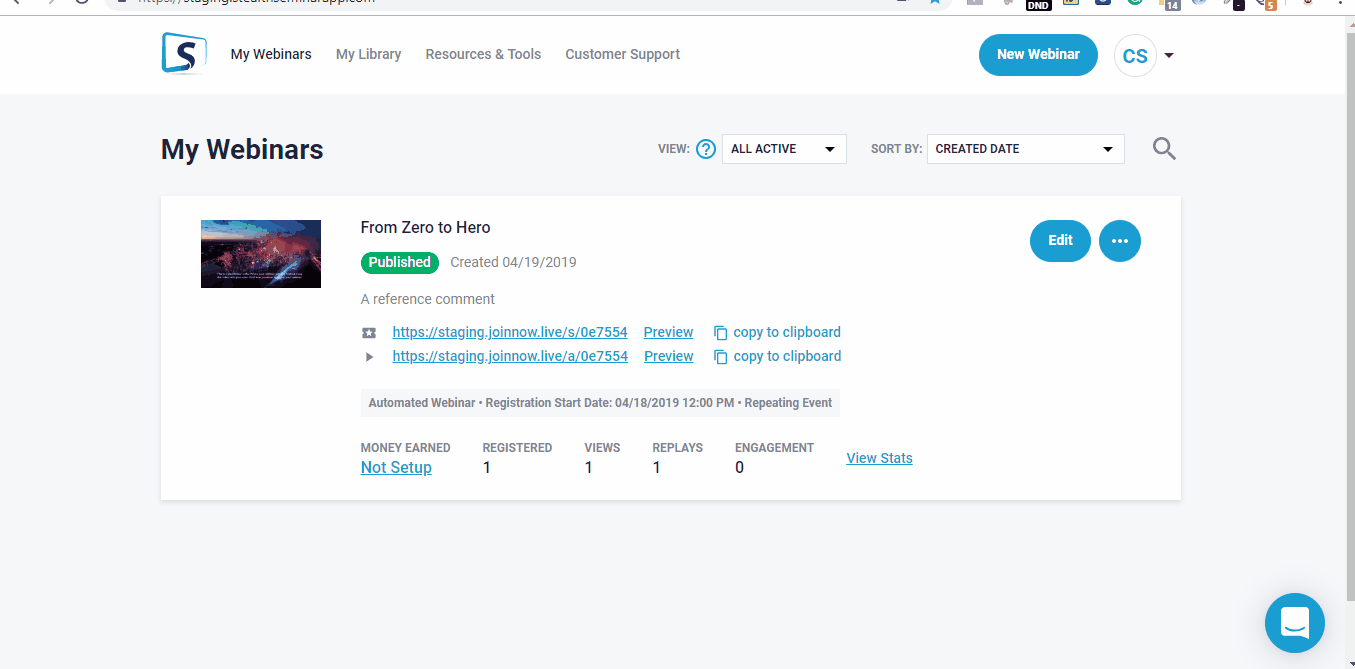Go to Resources & Tools menu
This screenshot has height=669, width=1355.
[483, 54]
